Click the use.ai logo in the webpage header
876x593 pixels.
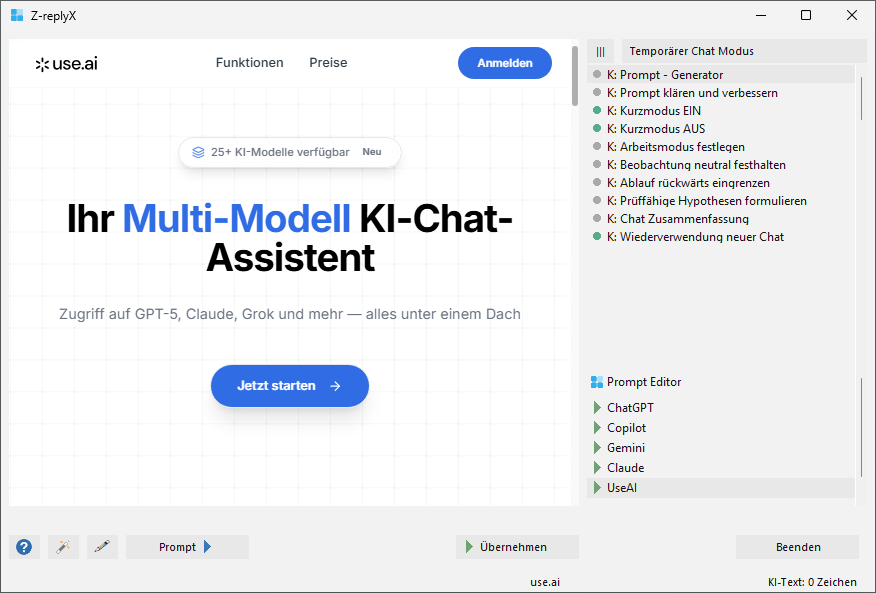[x=66, y=64]
